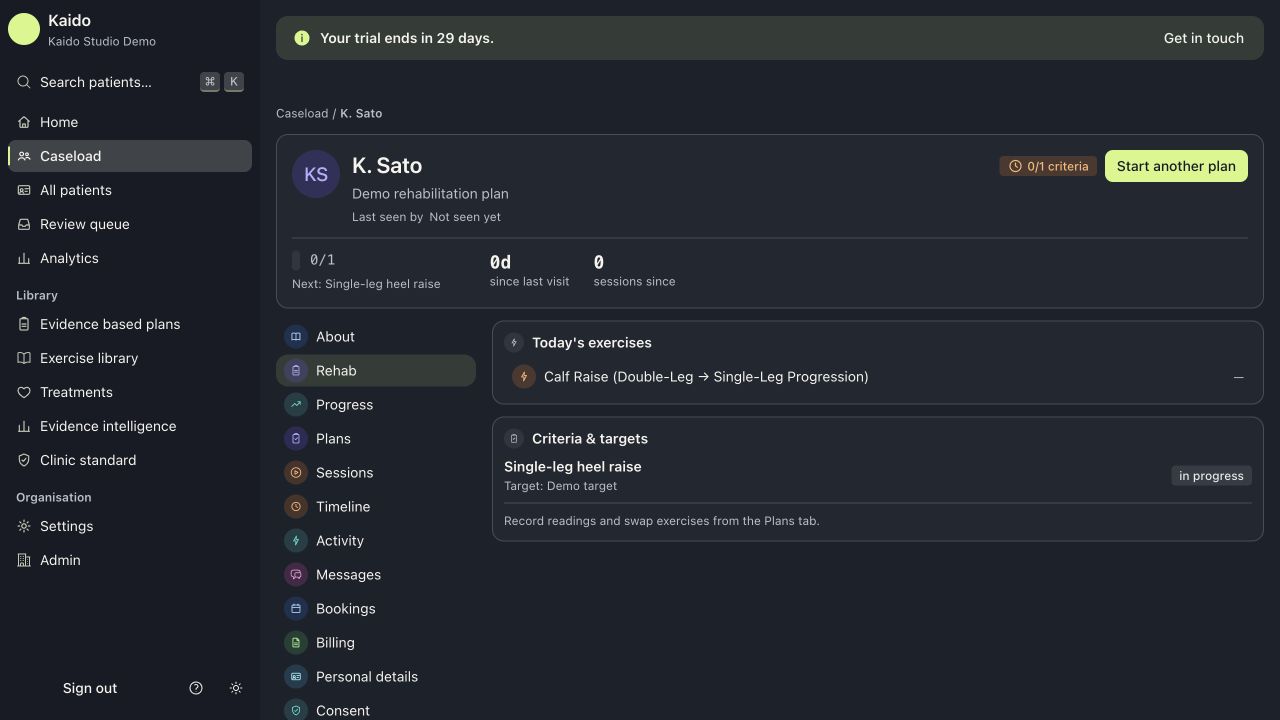
Task: Click the Search patients field
Action: 130,82
